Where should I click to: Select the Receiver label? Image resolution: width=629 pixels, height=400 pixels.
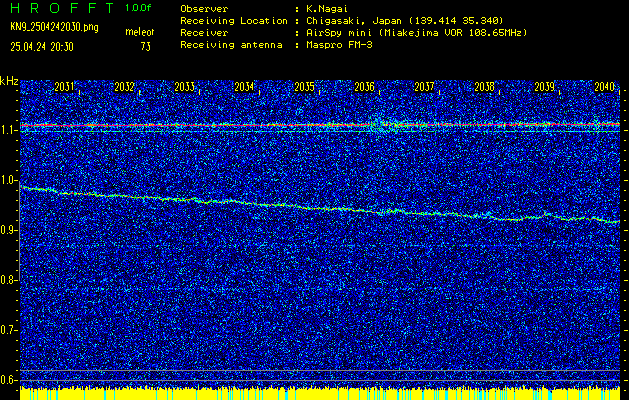204,33
